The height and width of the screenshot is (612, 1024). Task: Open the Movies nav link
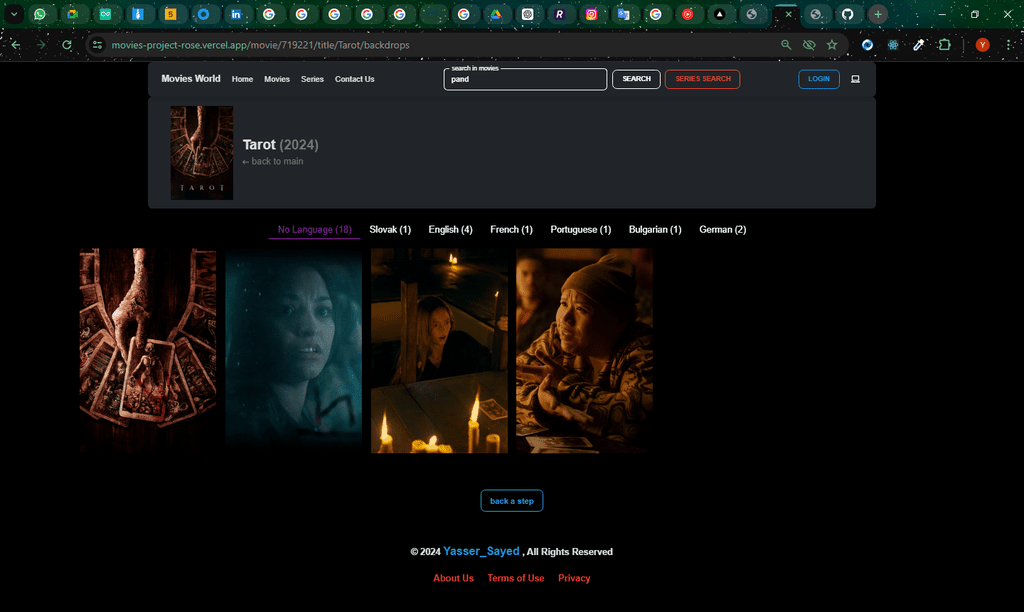[x=277, y=79]
